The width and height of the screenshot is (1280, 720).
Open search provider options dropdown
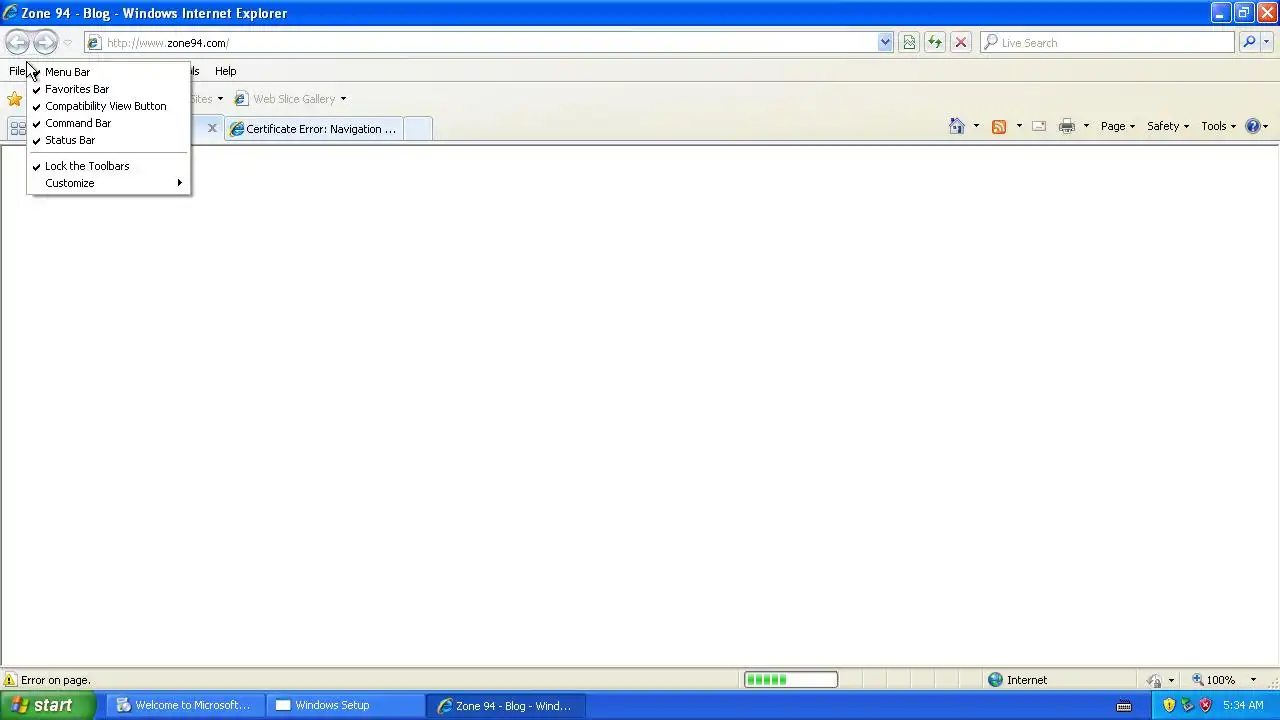1267,43
